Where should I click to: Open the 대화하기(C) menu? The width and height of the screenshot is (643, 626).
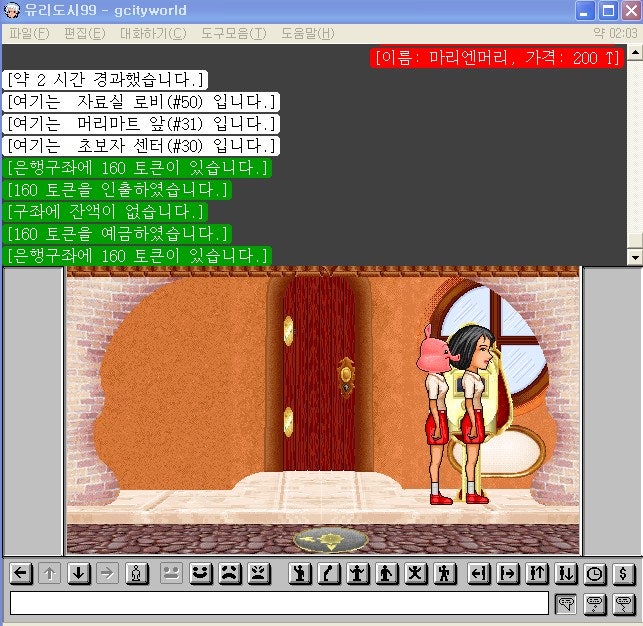coord(153,33)
